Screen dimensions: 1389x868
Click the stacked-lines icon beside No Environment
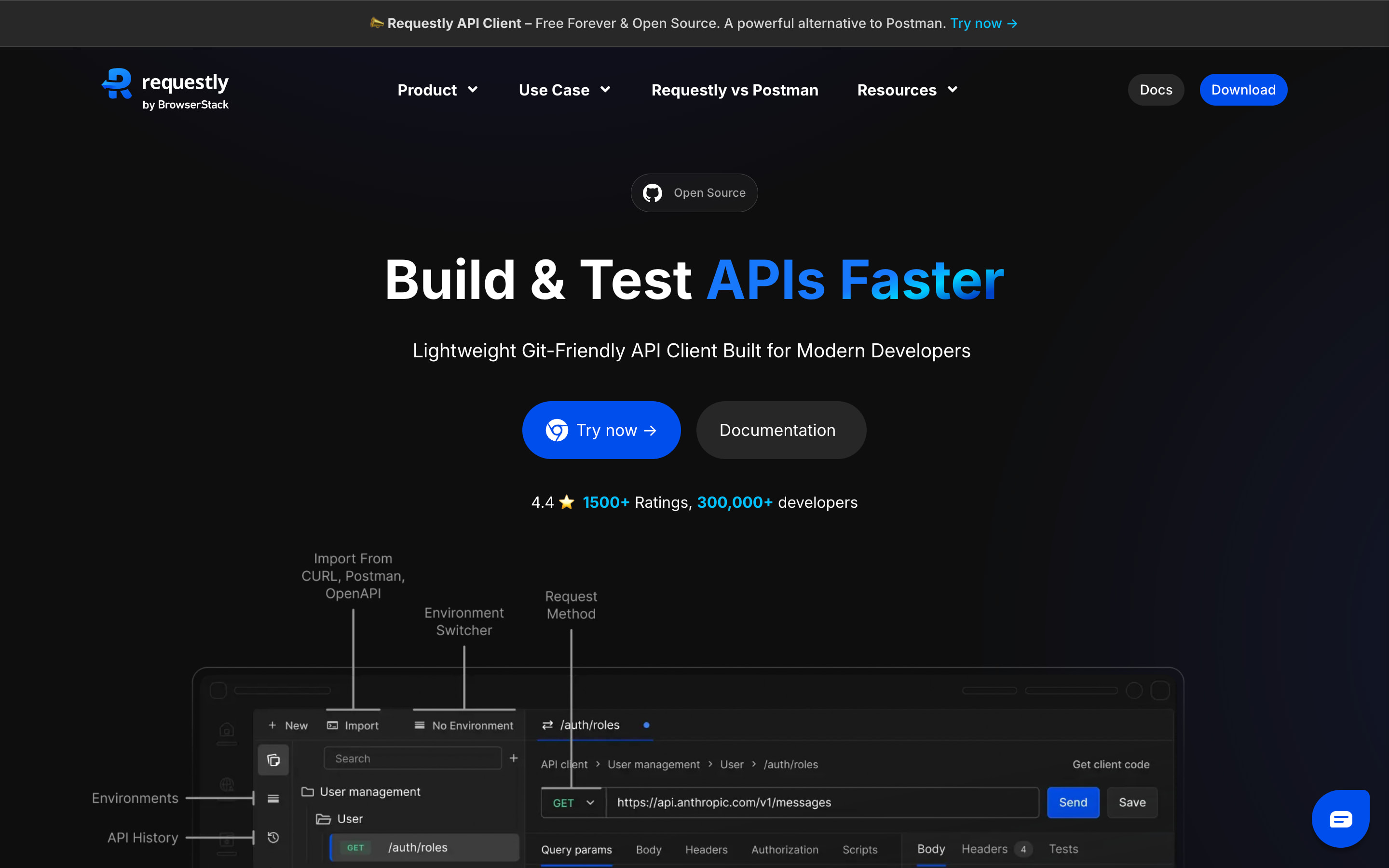420,725
